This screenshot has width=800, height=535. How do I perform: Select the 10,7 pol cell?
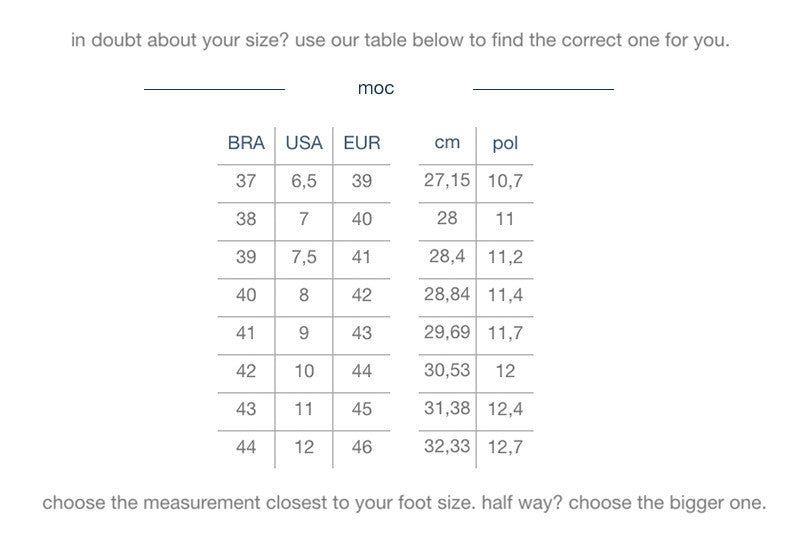pyautogui.click(x=505, y=181)
